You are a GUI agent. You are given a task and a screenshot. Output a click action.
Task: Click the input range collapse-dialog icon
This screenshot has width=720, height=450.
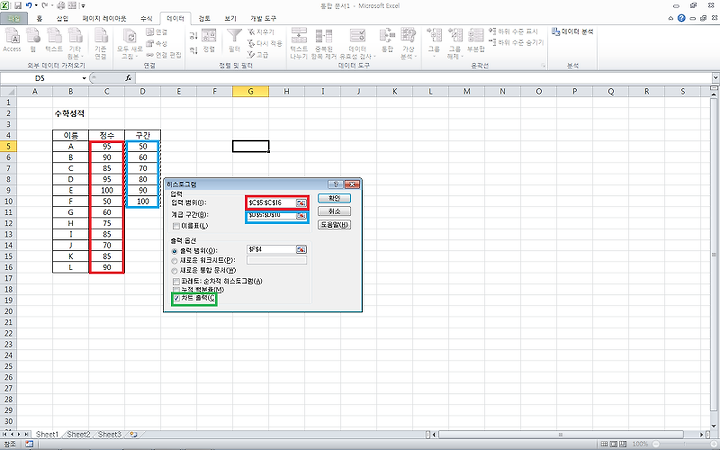click(x=301, y=203)
